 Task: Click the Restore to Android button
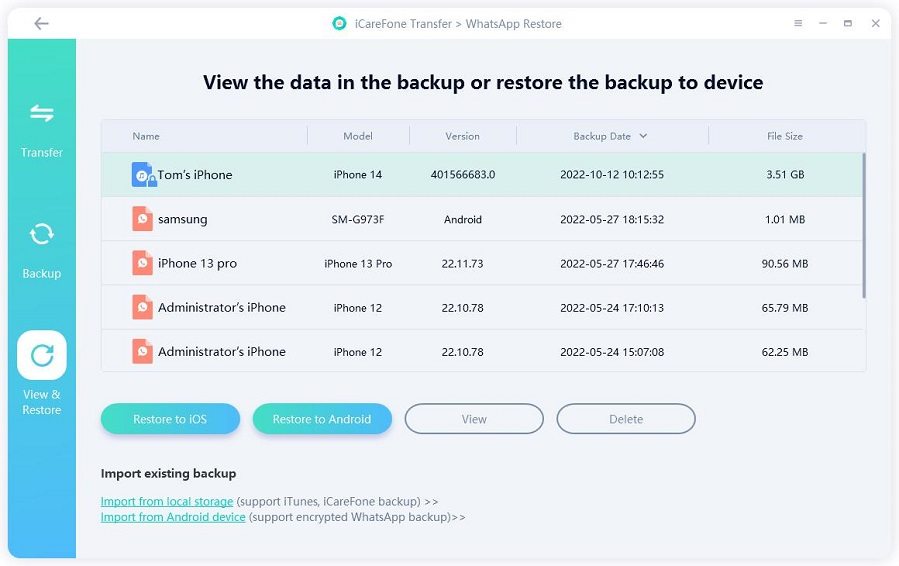pos(322,419)
